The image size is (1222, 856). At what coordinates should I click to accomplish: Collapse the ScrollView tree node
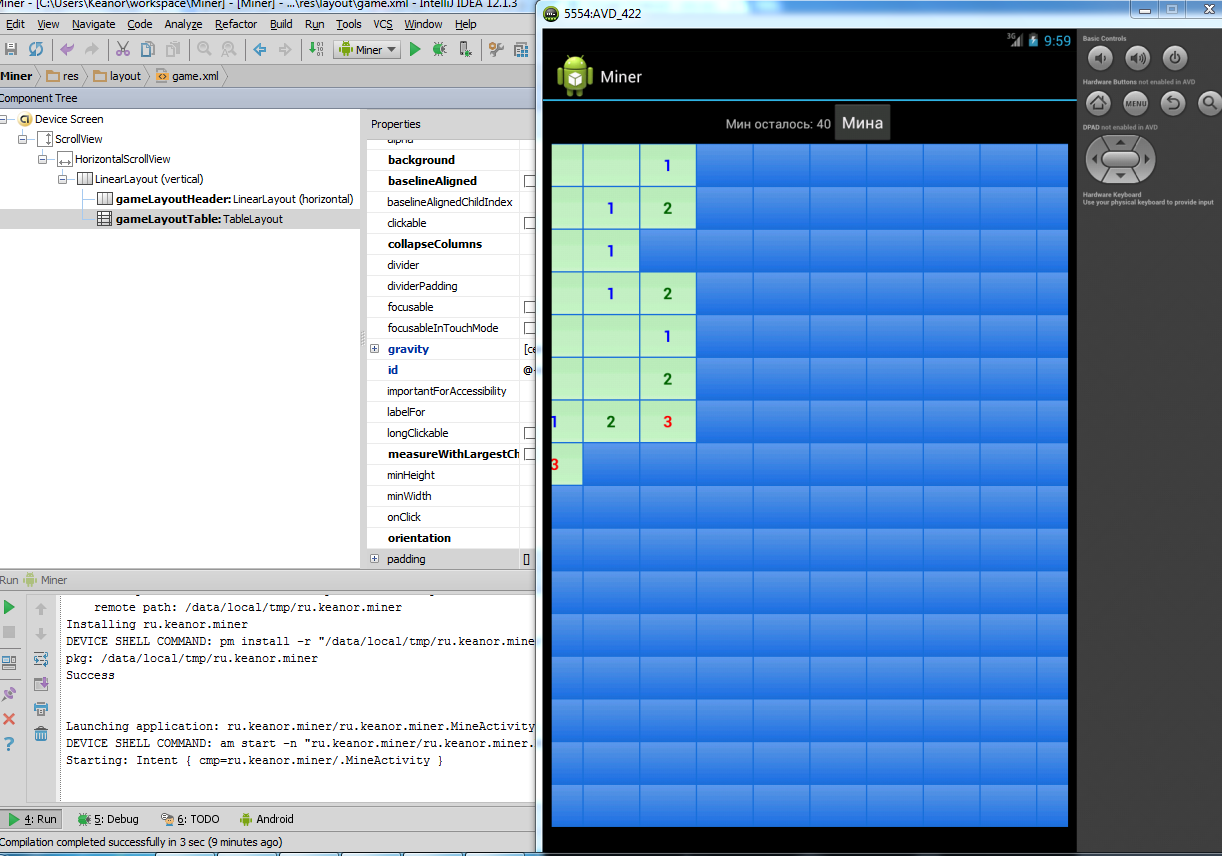click(23, 139)
